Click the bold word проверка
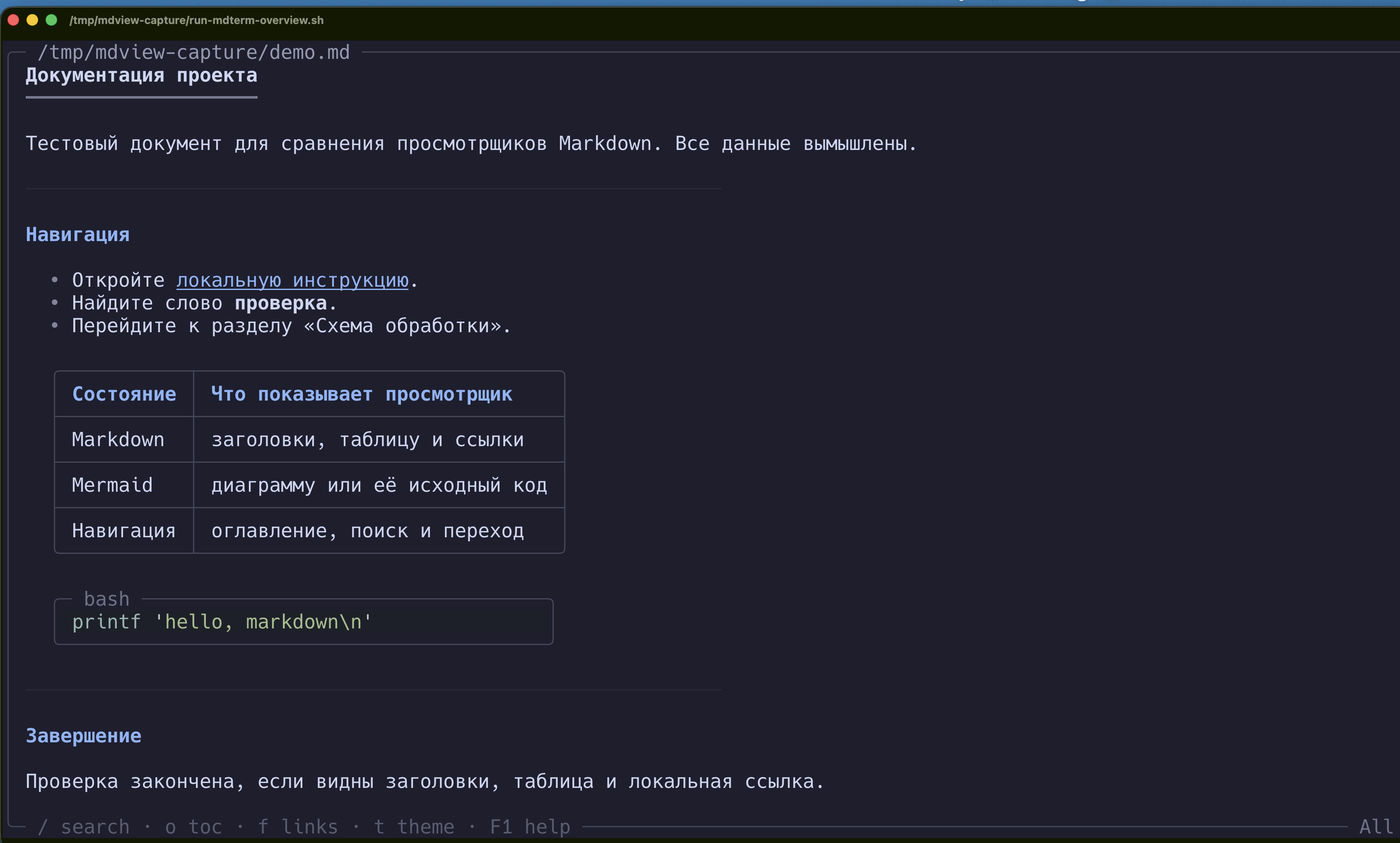 pos(281,303)
